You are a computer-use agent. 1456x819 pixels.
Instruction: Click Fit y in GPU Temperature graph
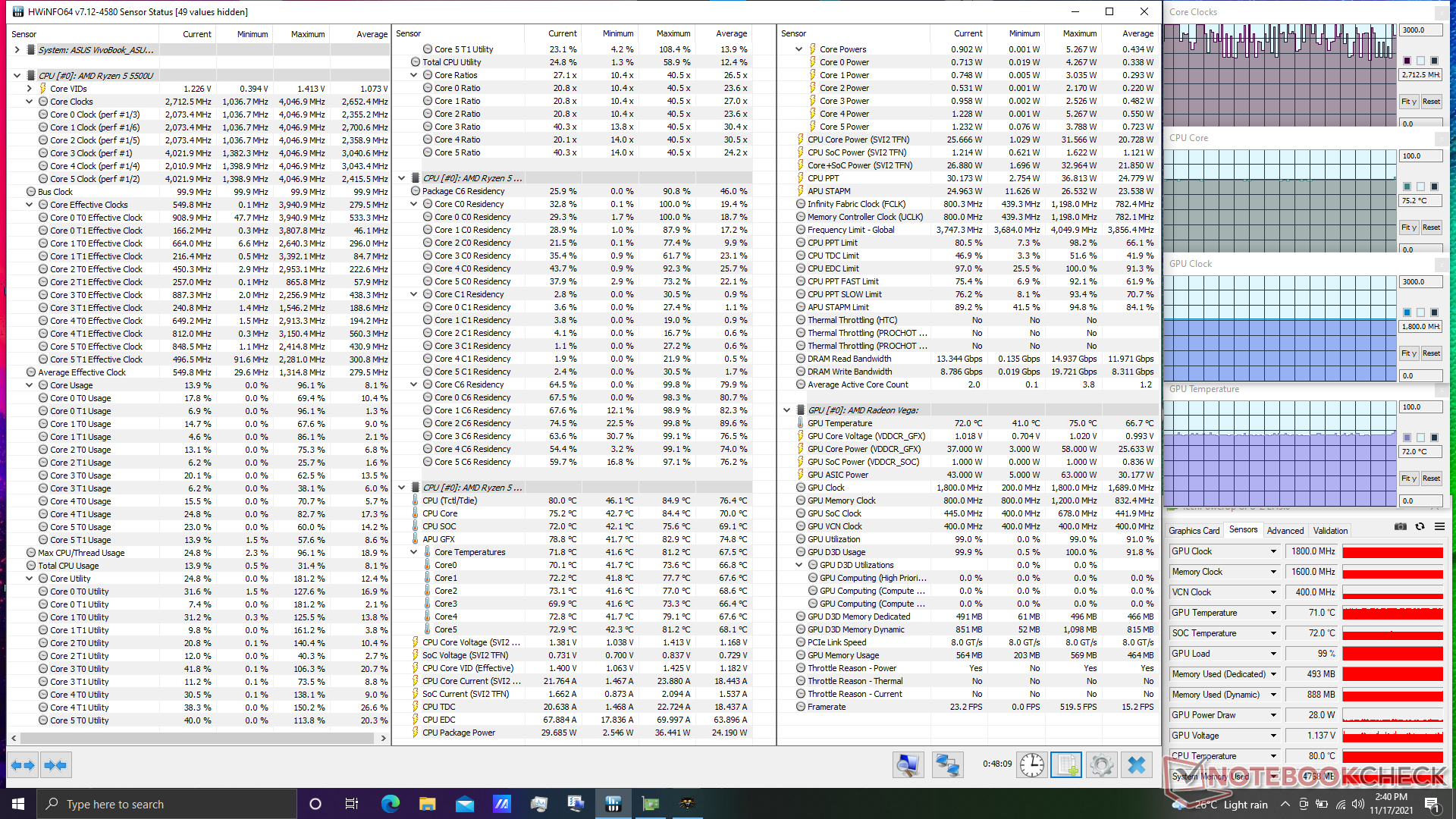tap(1408, 479)
